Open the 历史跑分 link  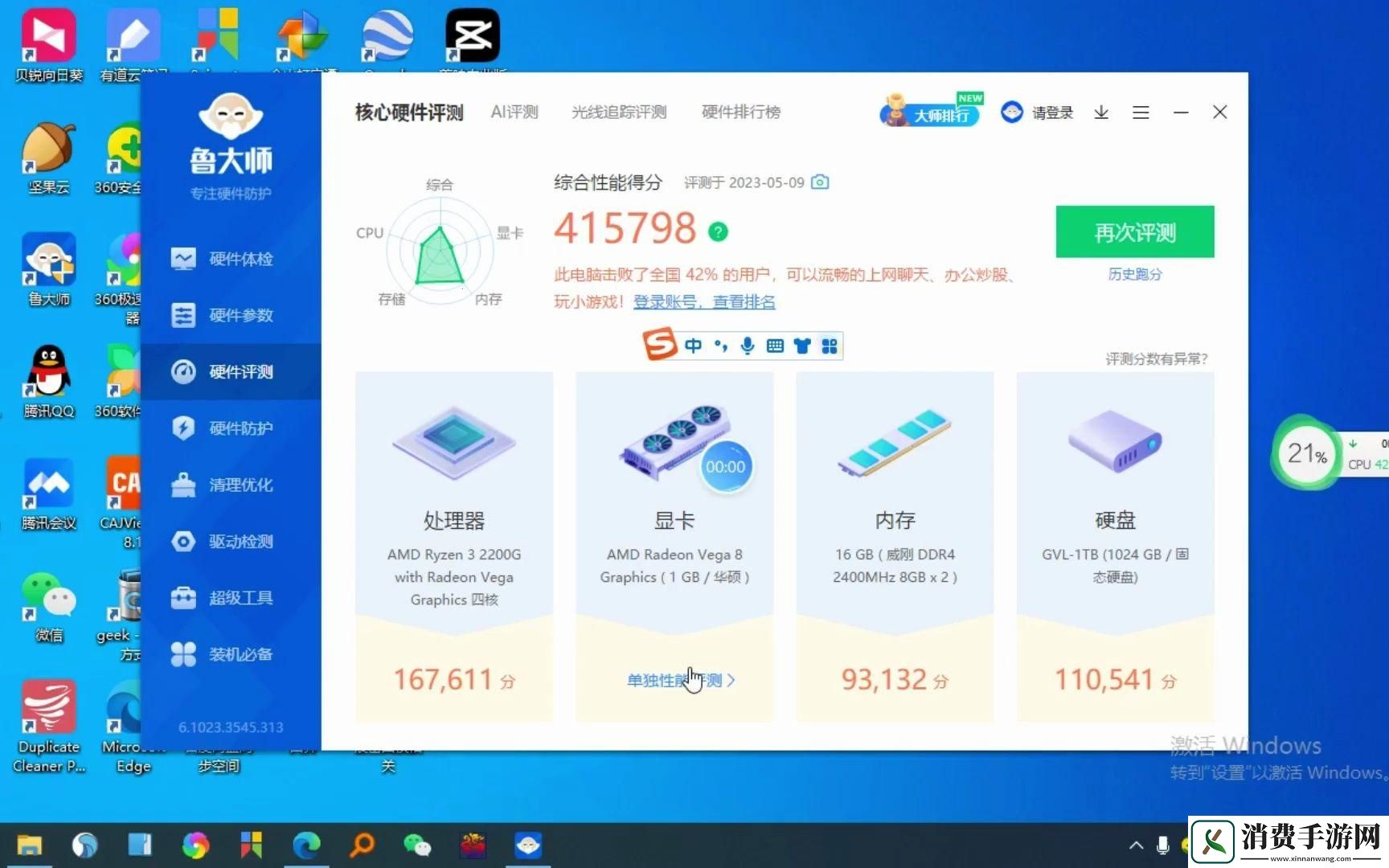point(1134,274)
